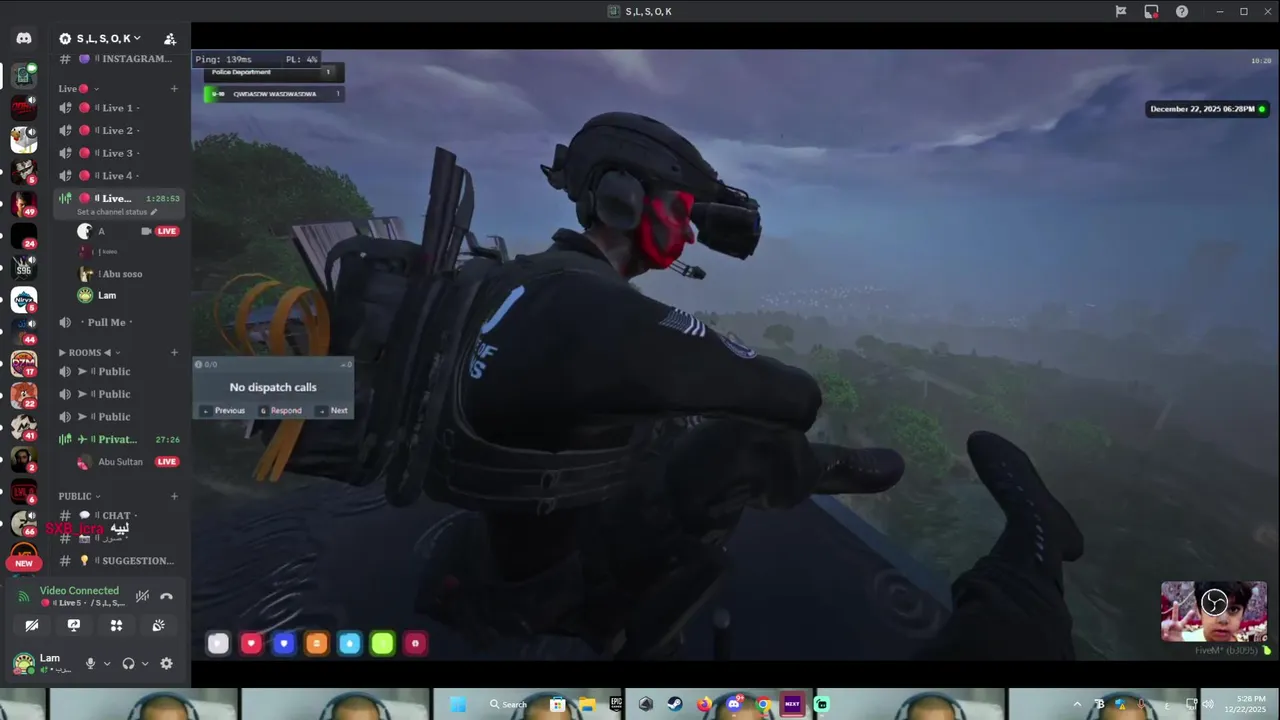Create channel plus in ROOMS category

click(x=174, y=352)
